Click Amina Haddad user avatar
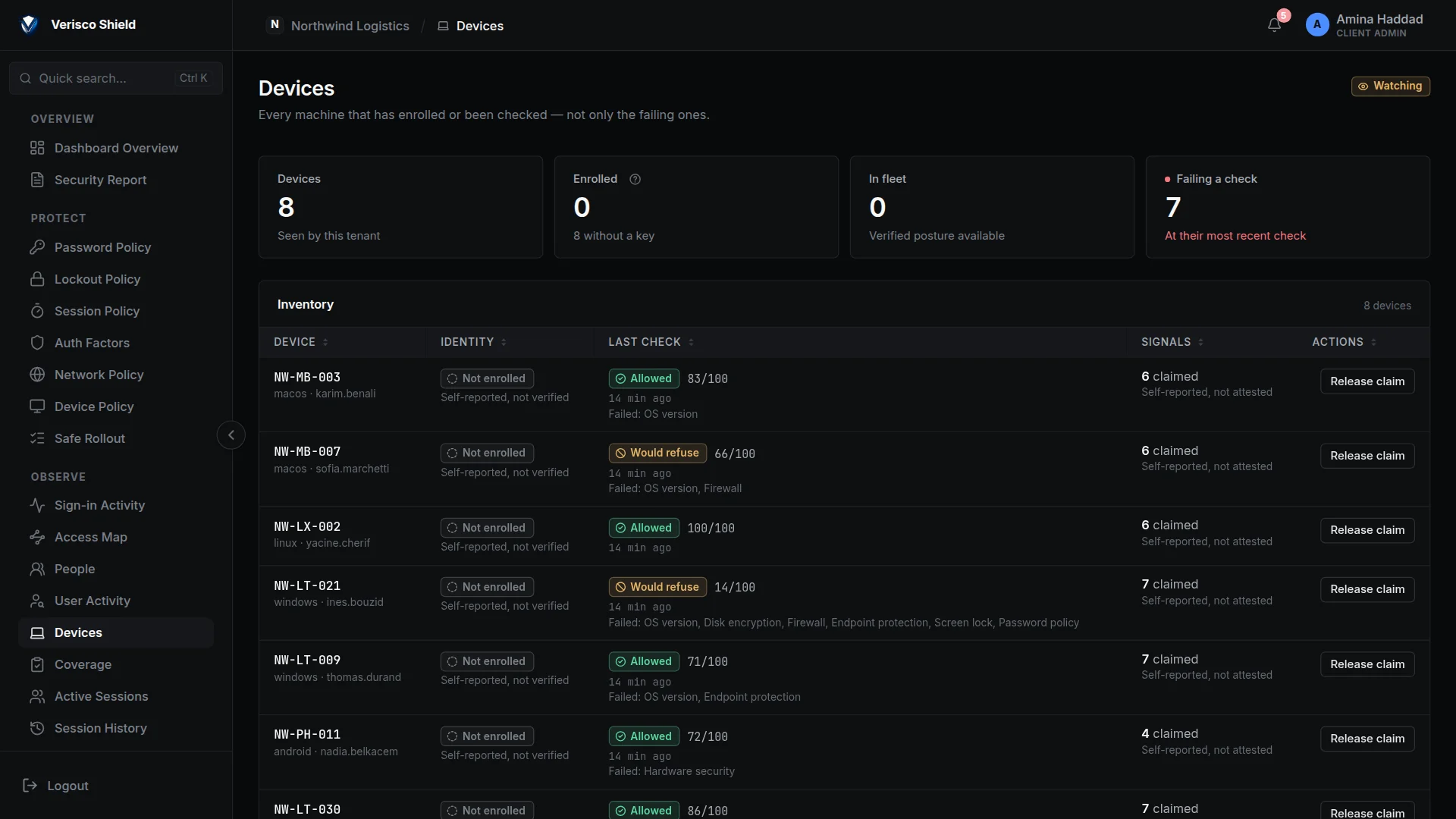 point(1317,25)
